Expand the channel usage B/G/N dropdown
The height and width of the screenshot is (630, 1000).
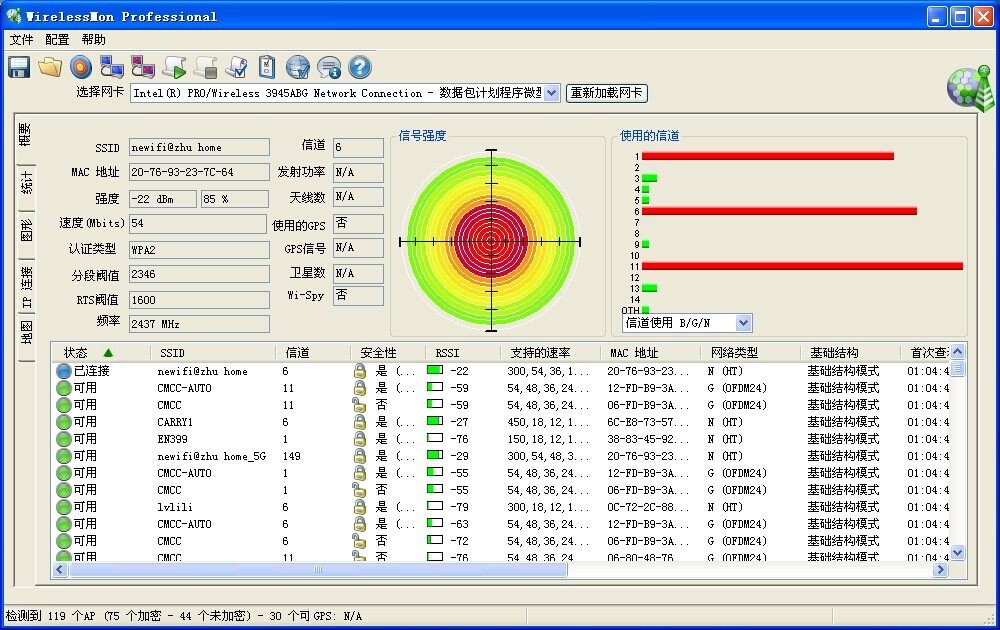743,323
